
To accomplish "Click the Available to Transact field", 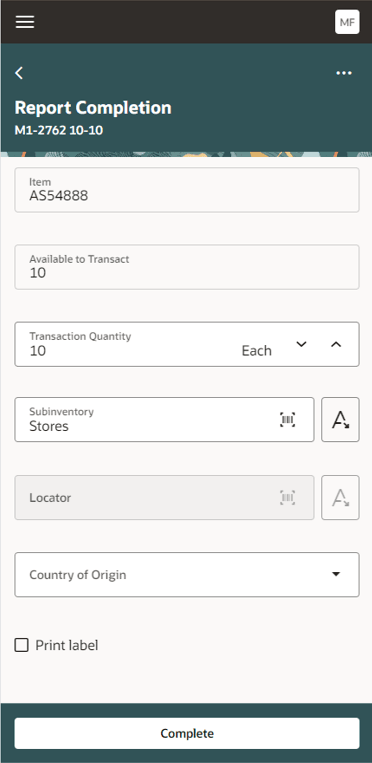I will 187,267.
